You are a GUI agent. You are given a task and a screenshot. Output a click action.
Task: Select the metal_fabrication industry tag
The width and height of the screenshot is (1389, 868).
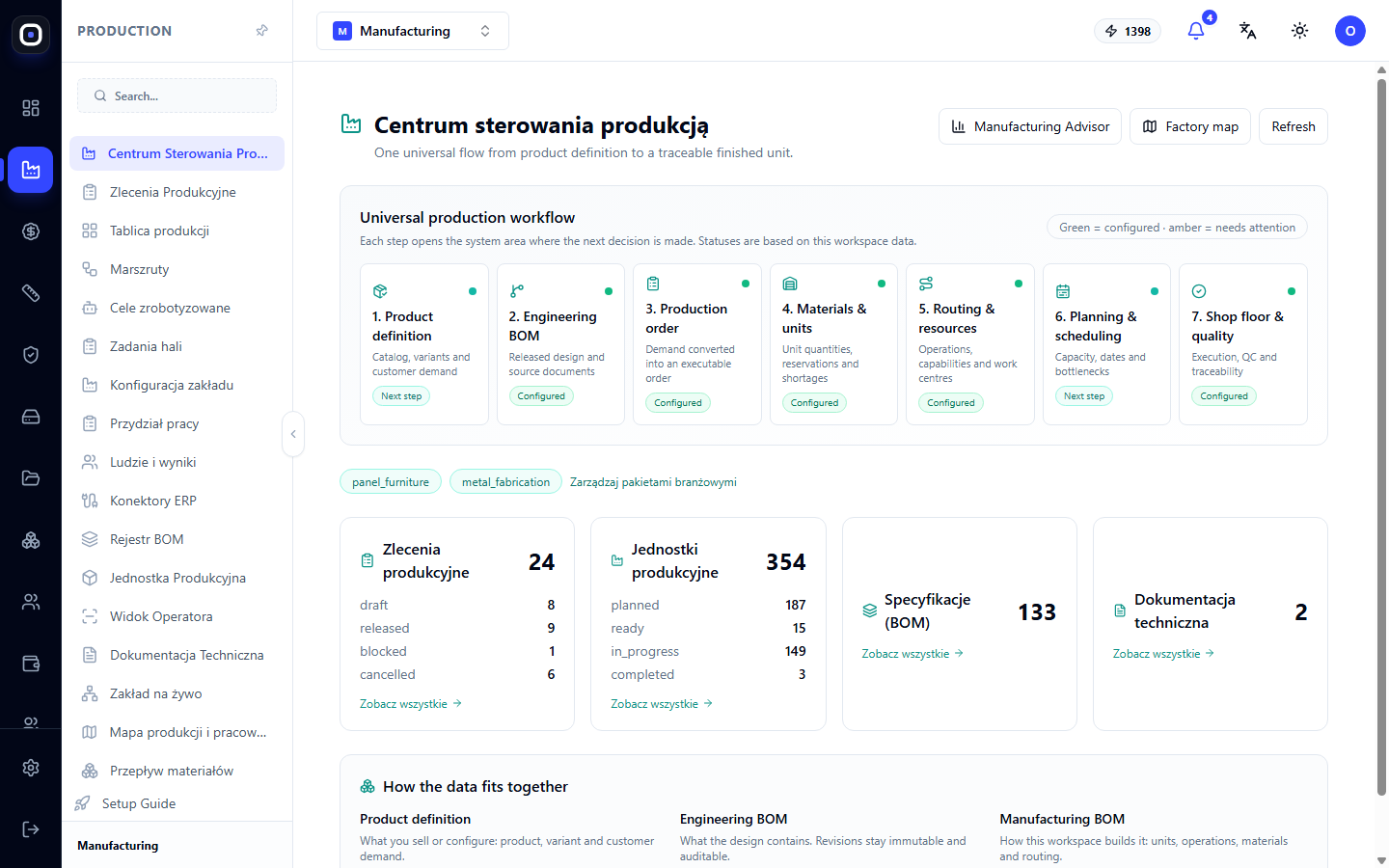point(505,481)
